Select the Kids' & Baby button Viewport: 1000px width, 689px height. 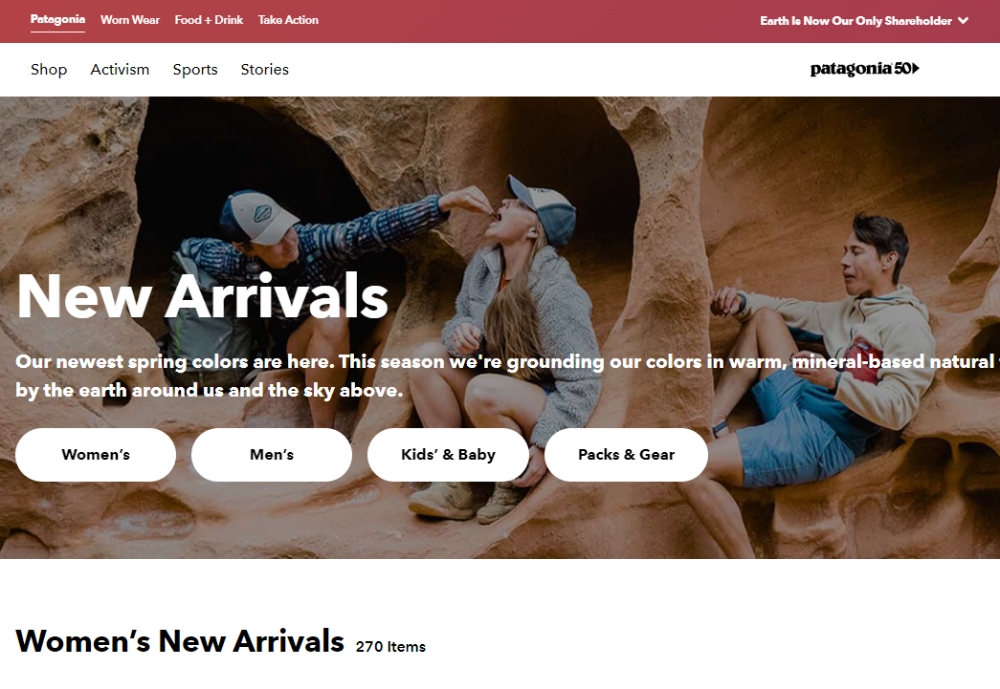[448, 454]
